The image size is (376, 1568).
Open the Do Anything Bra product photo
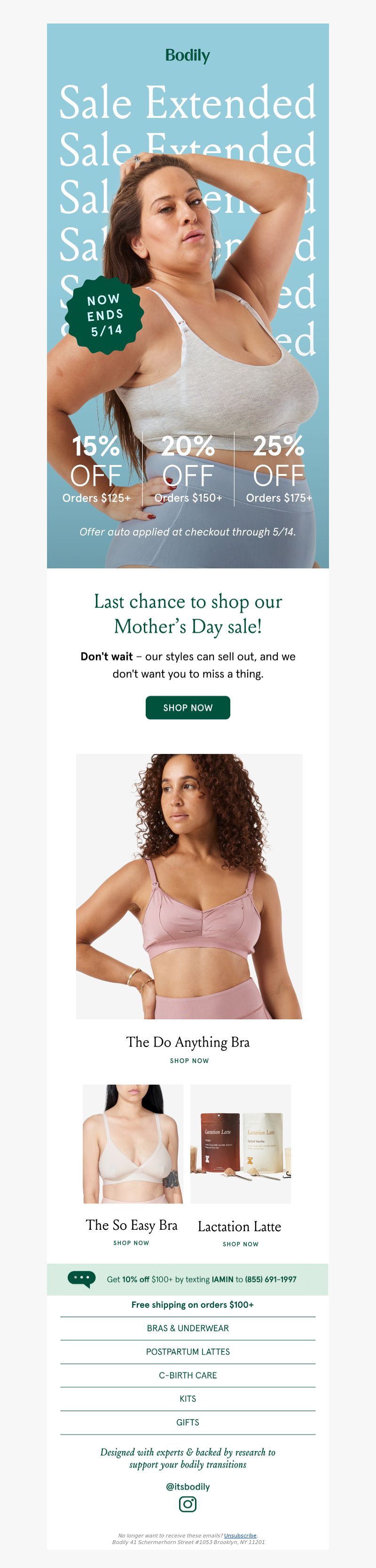click(x=189, y=886)
